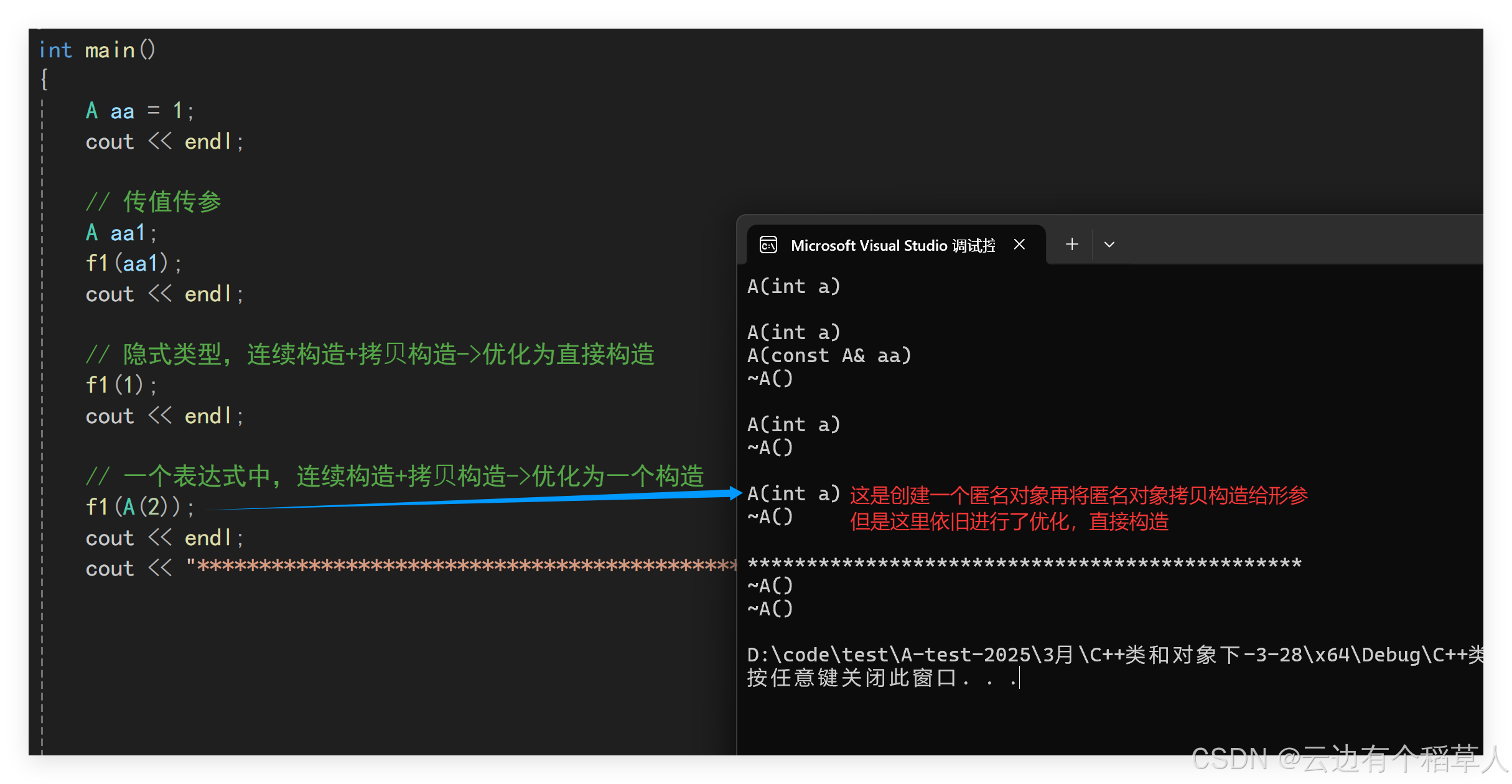Click the red annotation about 匿名对象

(x=1078, y=496)
